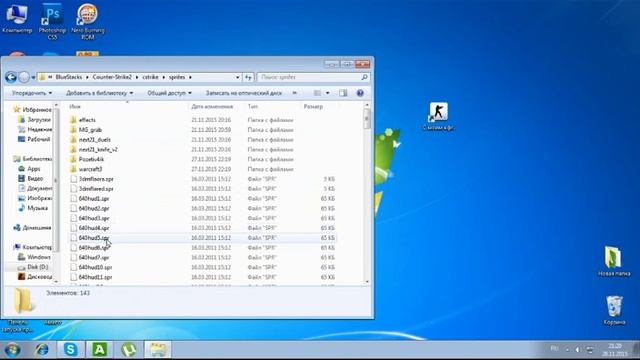Click file list scroll down arrow
The width and height of the screenshot is (640, 360).
(367, 282)
